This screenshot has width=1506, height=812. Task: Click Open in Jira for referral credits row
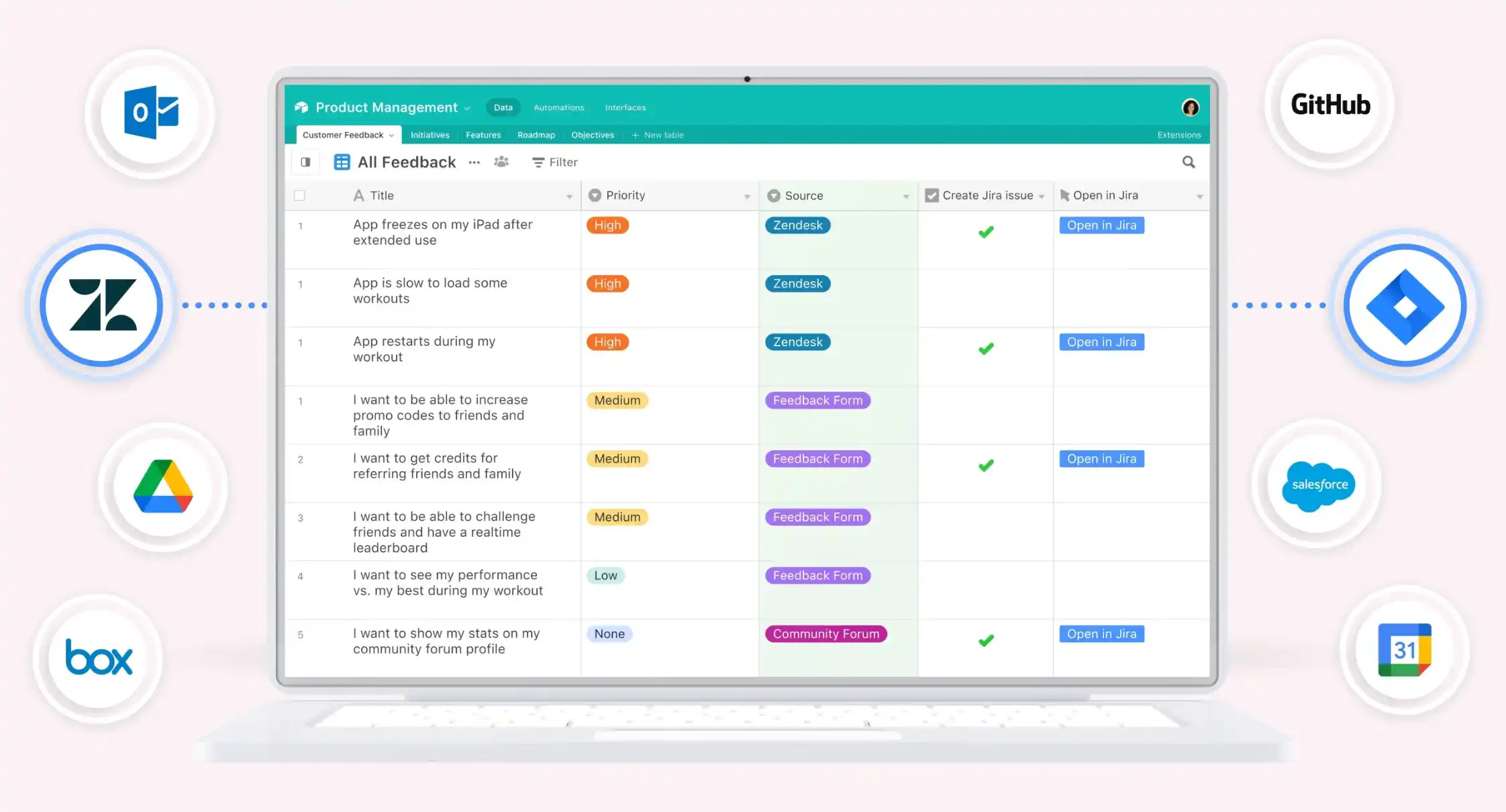click(x=1101, y=459)
